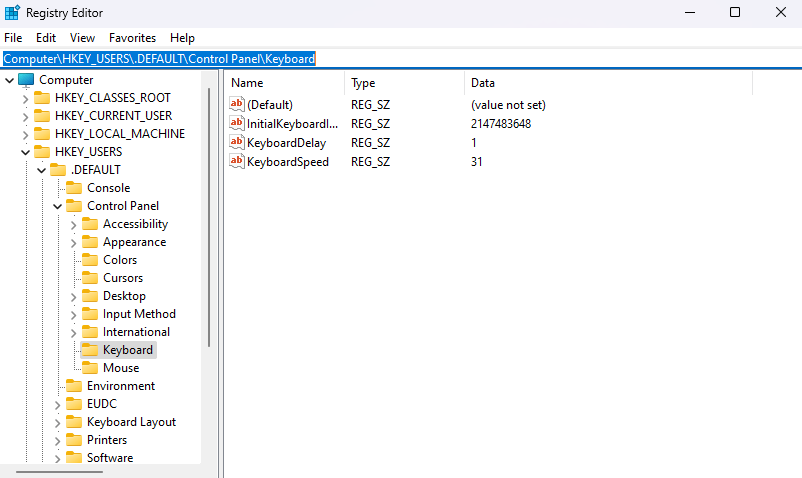
Task: Click the Computer root icon in tree
Action: 26,80
